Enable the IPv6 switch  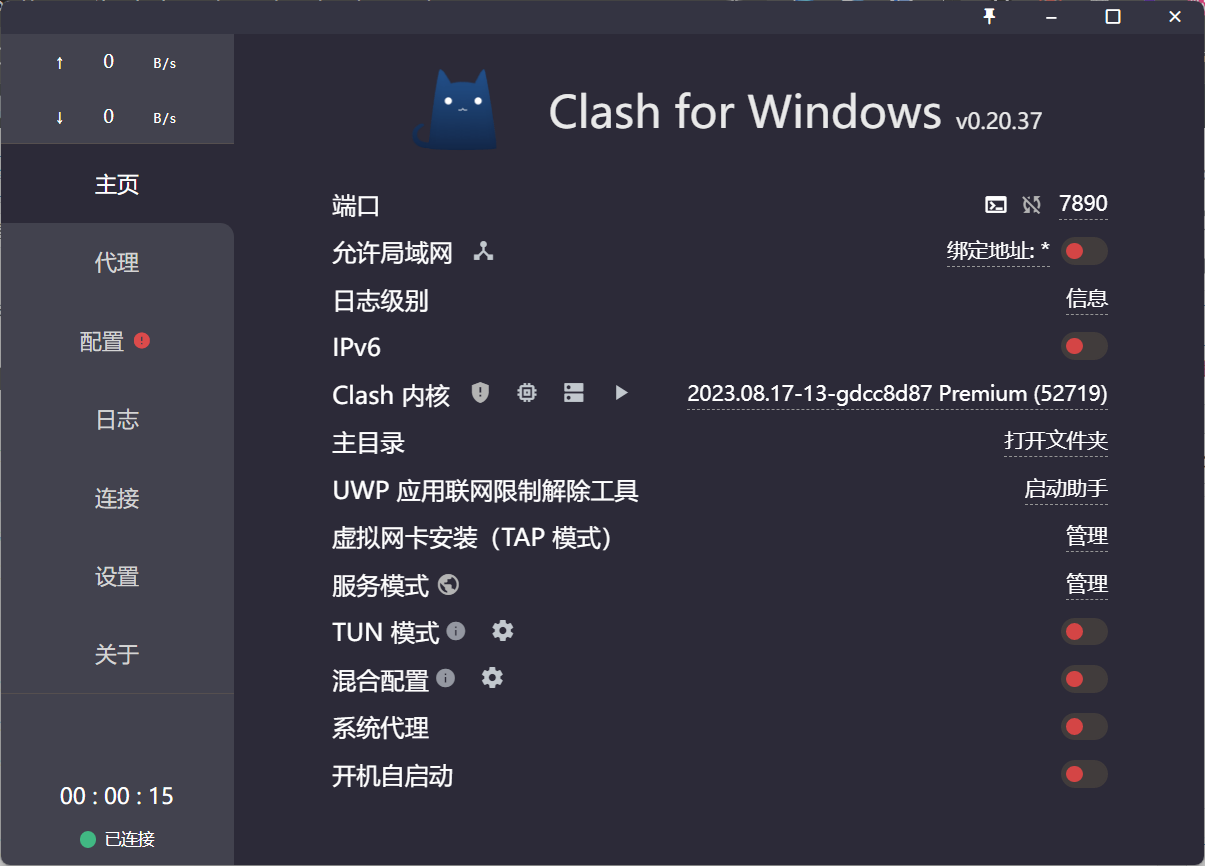(1084, 347)
